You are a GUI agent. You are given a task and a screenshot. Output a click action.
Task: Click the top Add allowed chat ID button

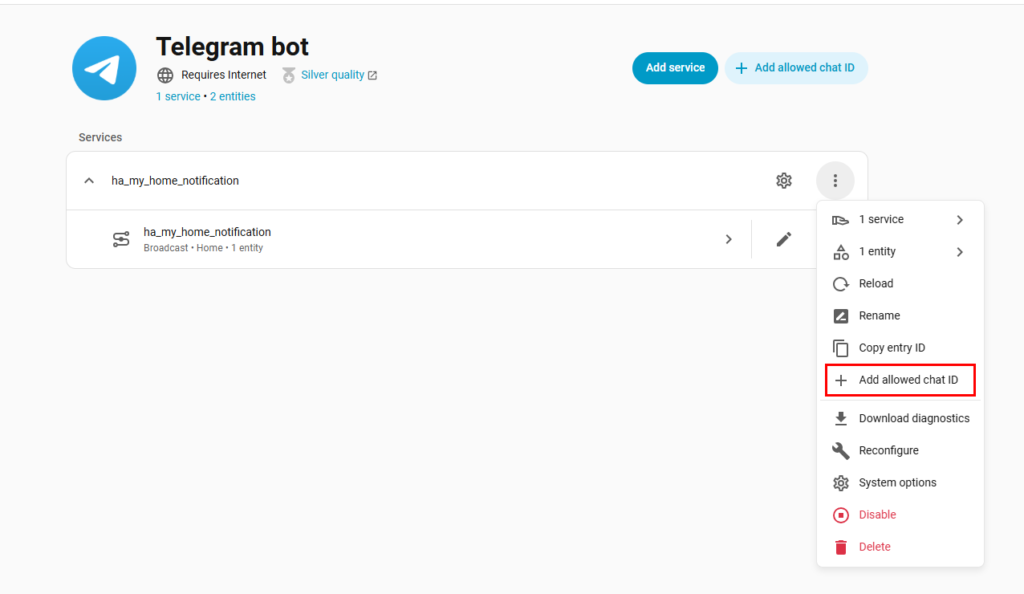click(x=796, y=68)
